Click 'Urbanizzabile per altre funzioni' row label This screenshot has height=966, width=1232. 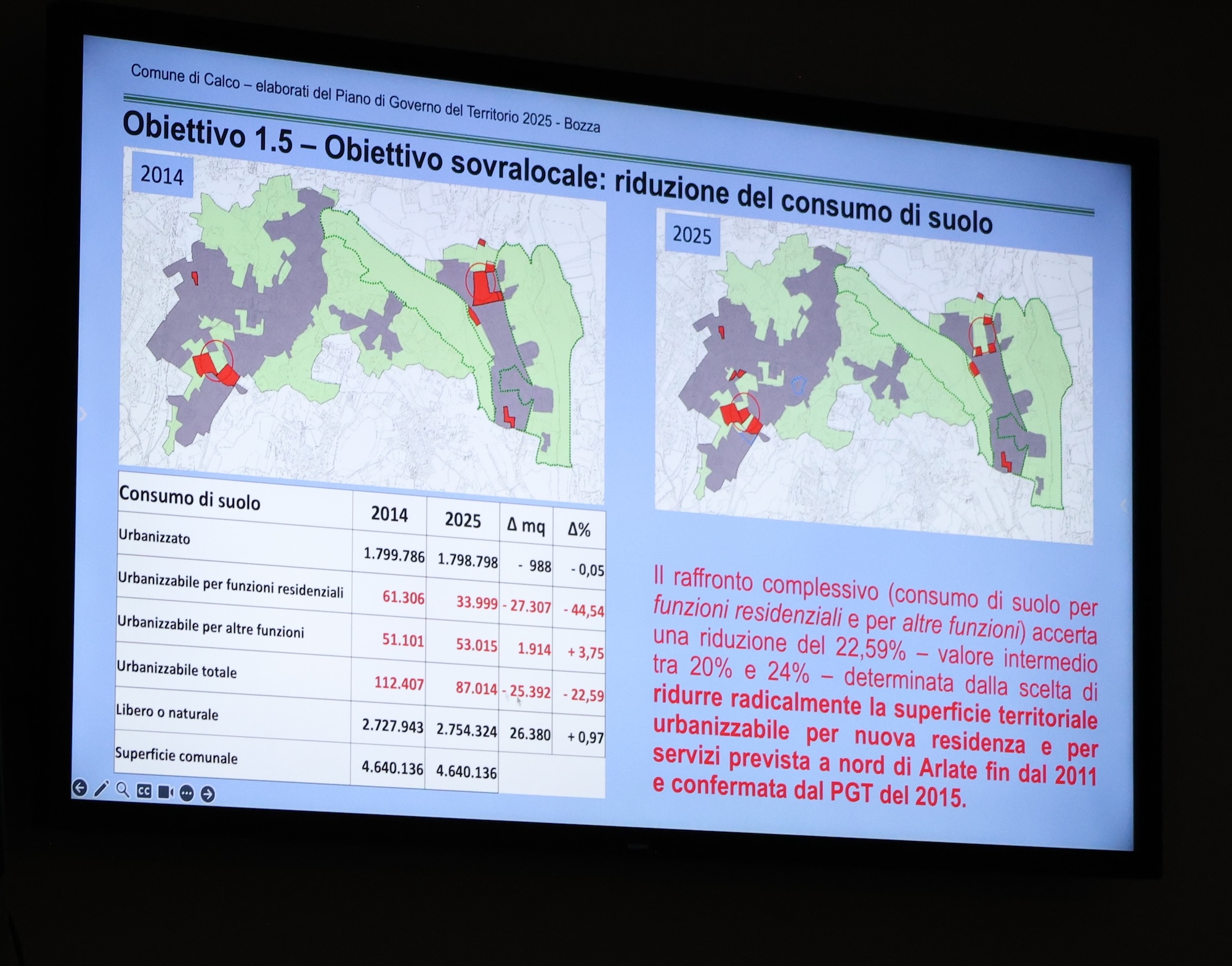coord(211,627)
